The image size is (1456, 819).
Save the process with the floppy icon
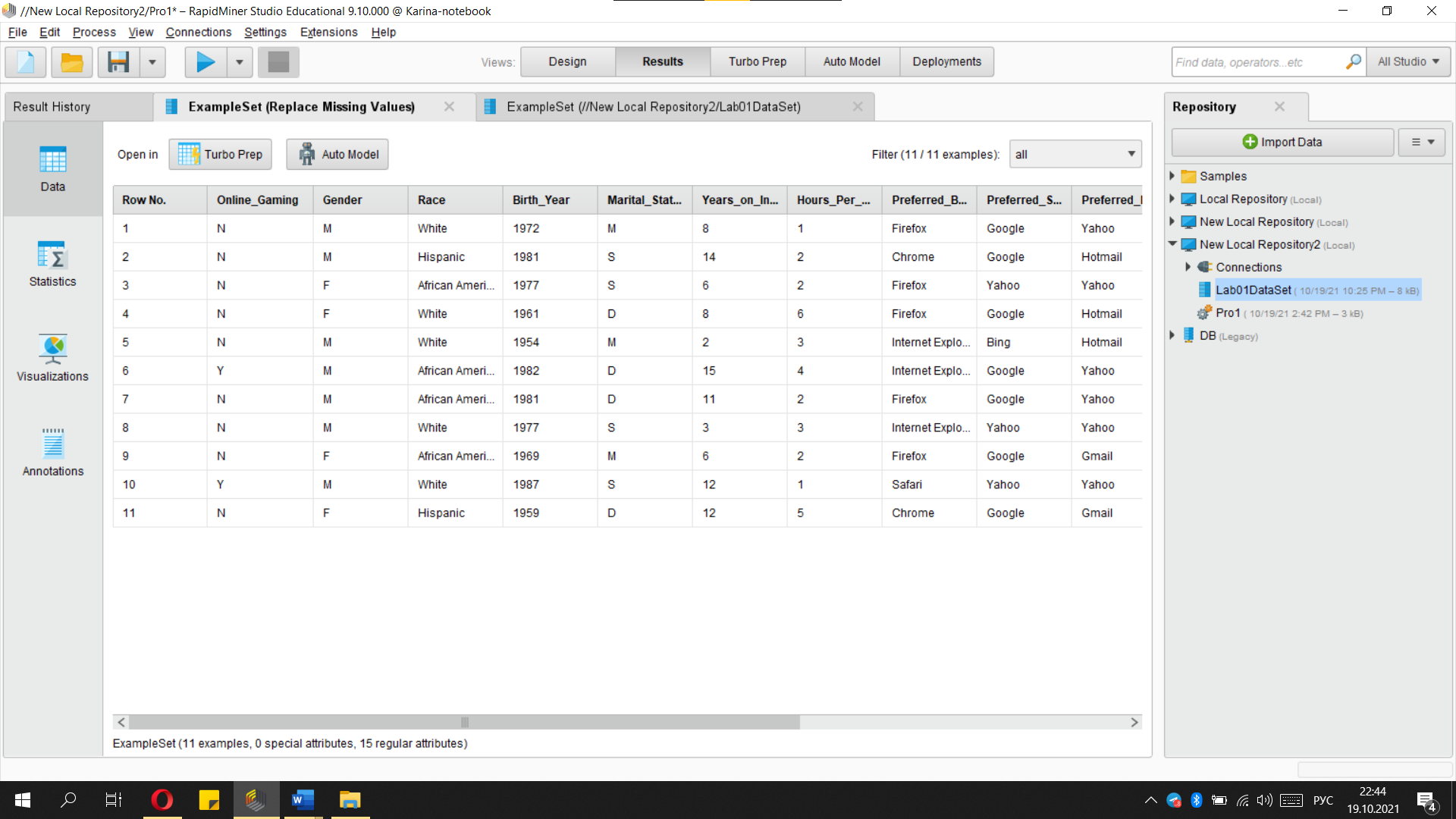[x=118, y=62]
